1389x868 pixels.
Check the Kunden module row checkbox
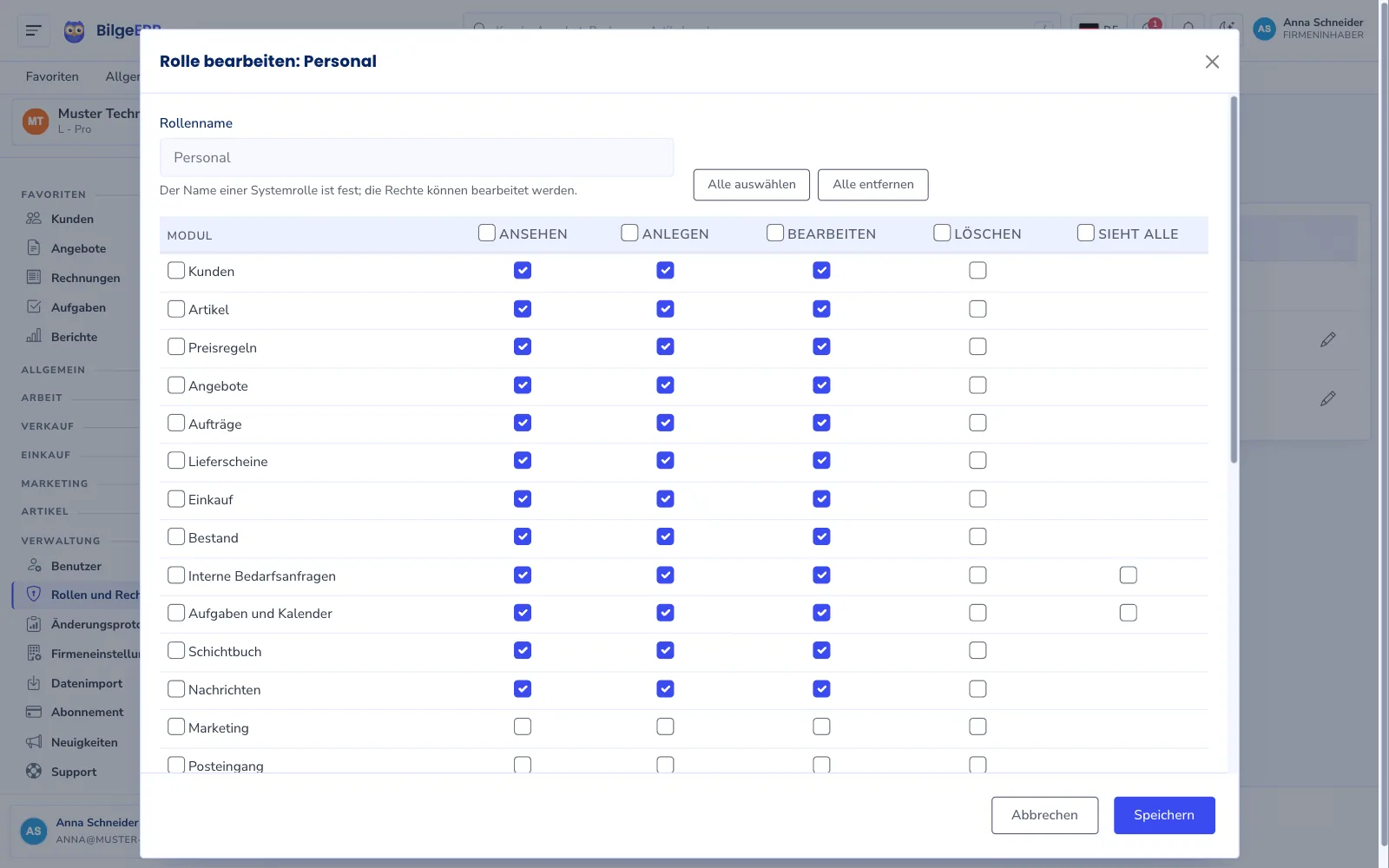pyautogui.click(x=176, y=270)
